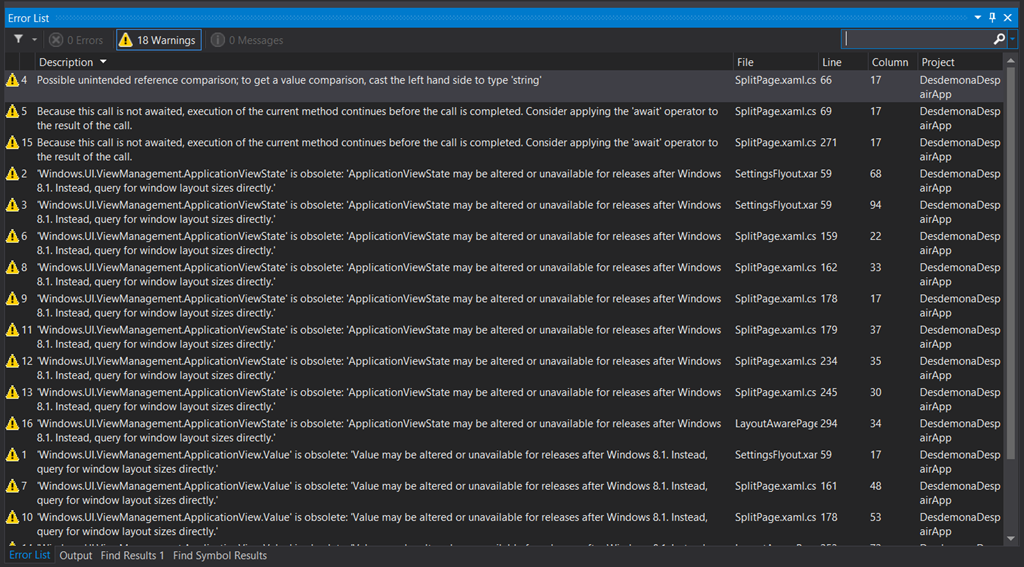Click the filter funnel icon
Viewport: 1024px width, 567px height.
(x=18, y=40)
